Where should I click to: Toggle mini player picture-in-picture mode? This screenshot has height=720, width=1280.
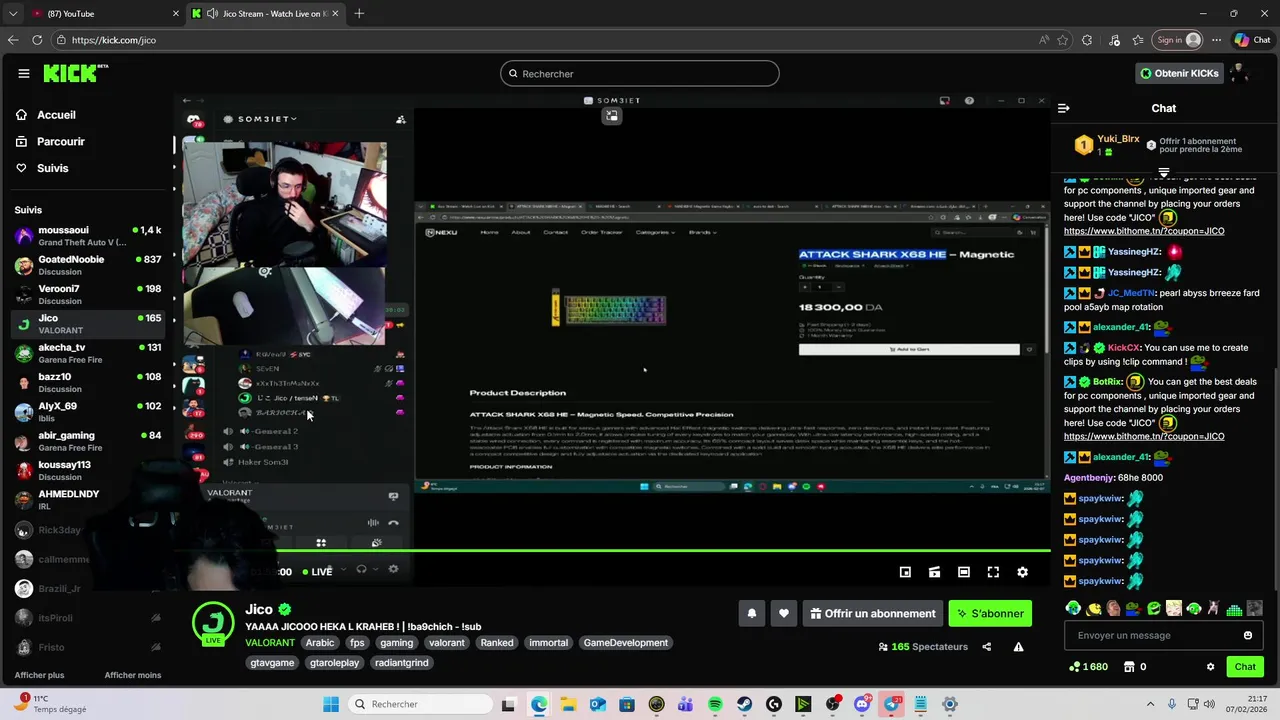coord(905,572)
